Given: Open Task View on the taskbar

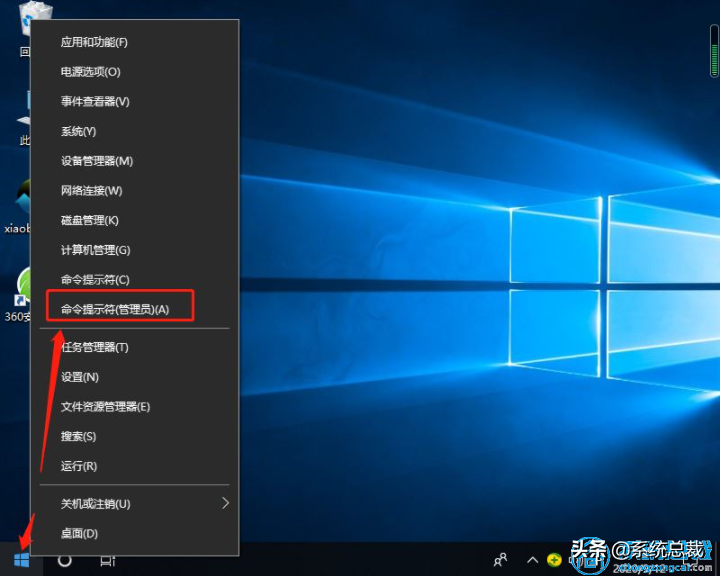Looking at the screenshot, I should coord(107,560).
